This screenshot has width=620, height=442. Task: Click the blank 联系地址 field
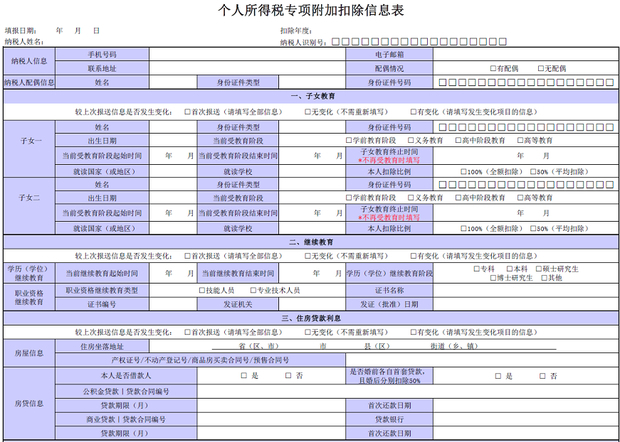(248, 68)
